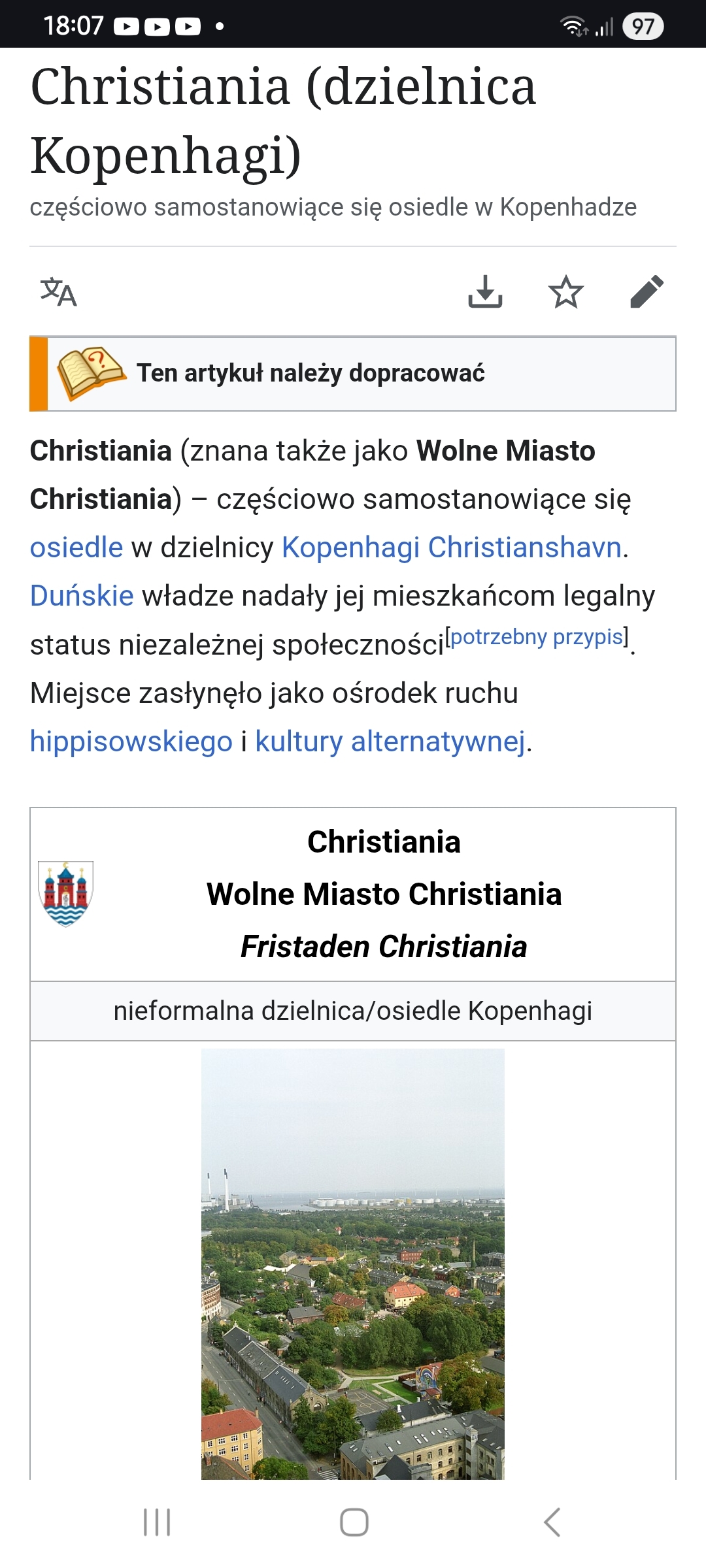Tap the open book question-mark icon

click(90, 373)
